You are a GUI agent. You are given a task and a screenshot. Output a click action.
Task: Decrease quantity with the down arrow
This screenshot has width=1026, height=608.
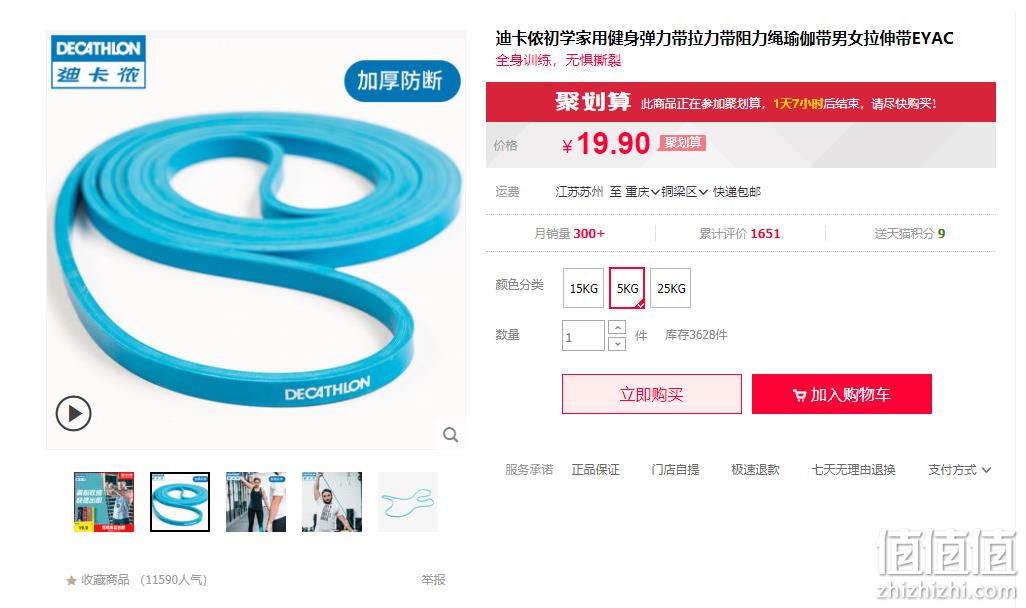(617, 344)
